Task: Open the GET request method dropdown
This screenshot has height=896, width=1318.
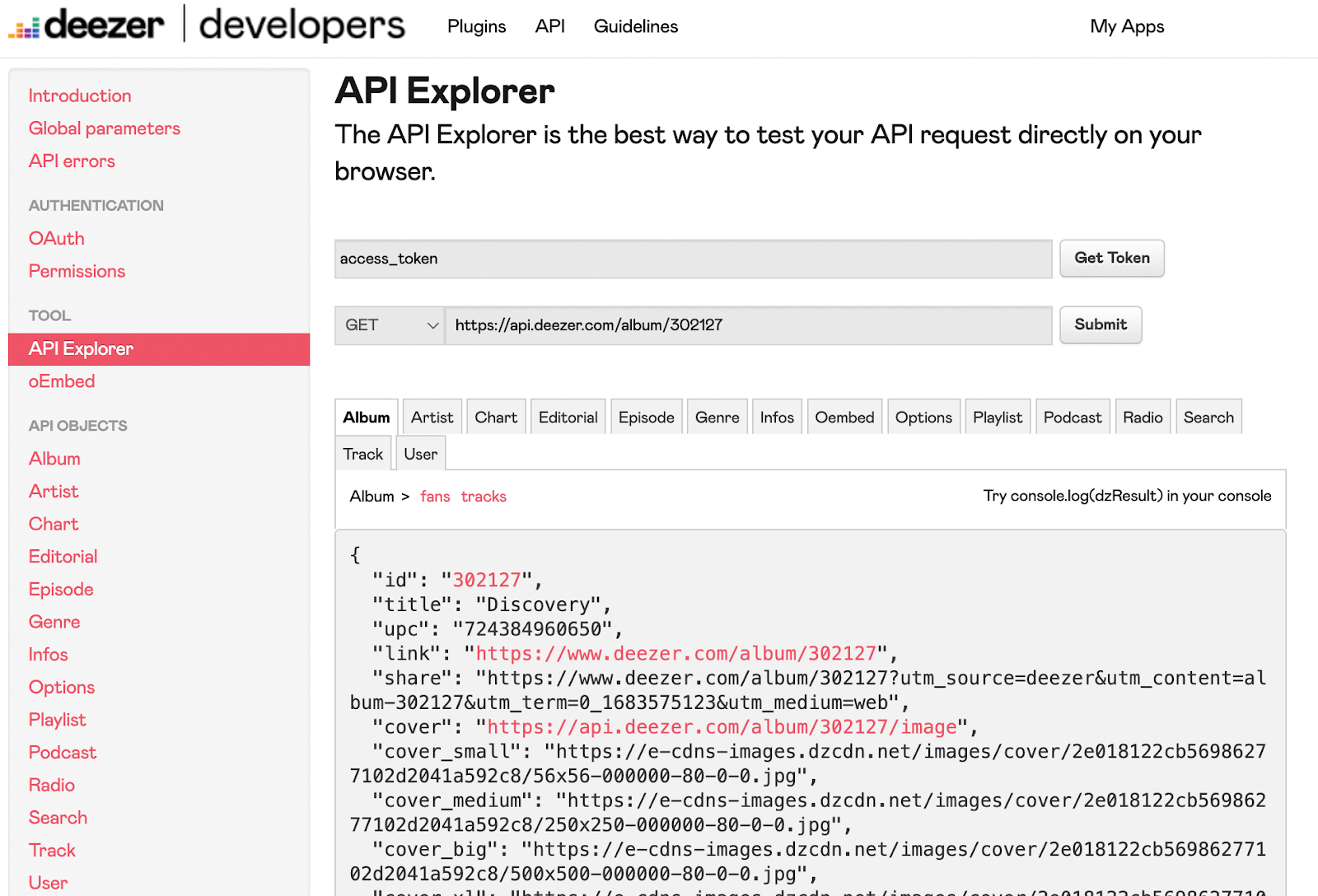Action: point(390,325)
